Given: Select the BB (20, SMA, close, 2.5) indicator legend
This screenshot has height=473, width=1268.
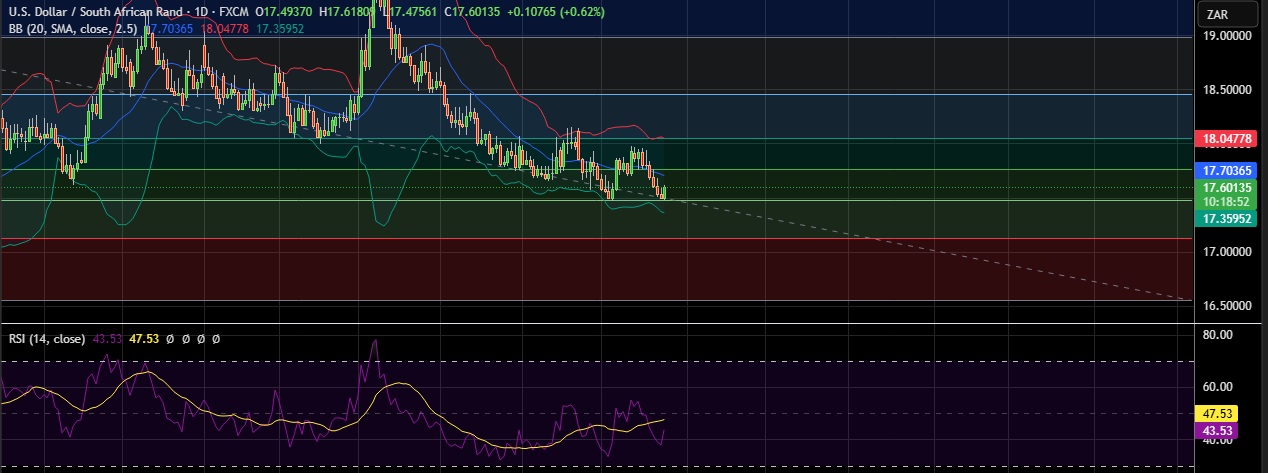Looking at the screenshot, I should pyautogui.click(x=72, y=29).
